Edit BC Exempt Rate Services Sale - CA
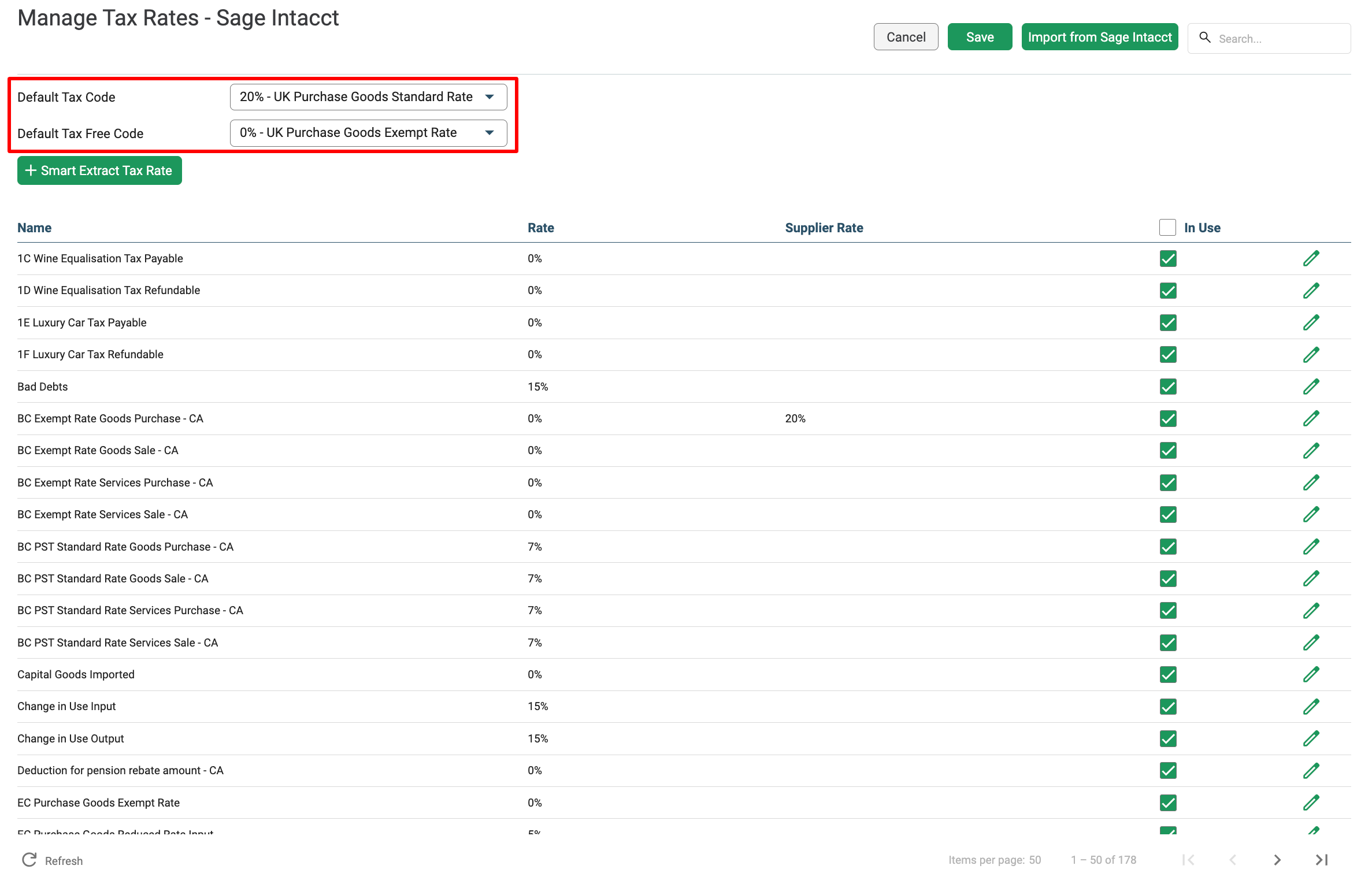 click(1311, 514)
